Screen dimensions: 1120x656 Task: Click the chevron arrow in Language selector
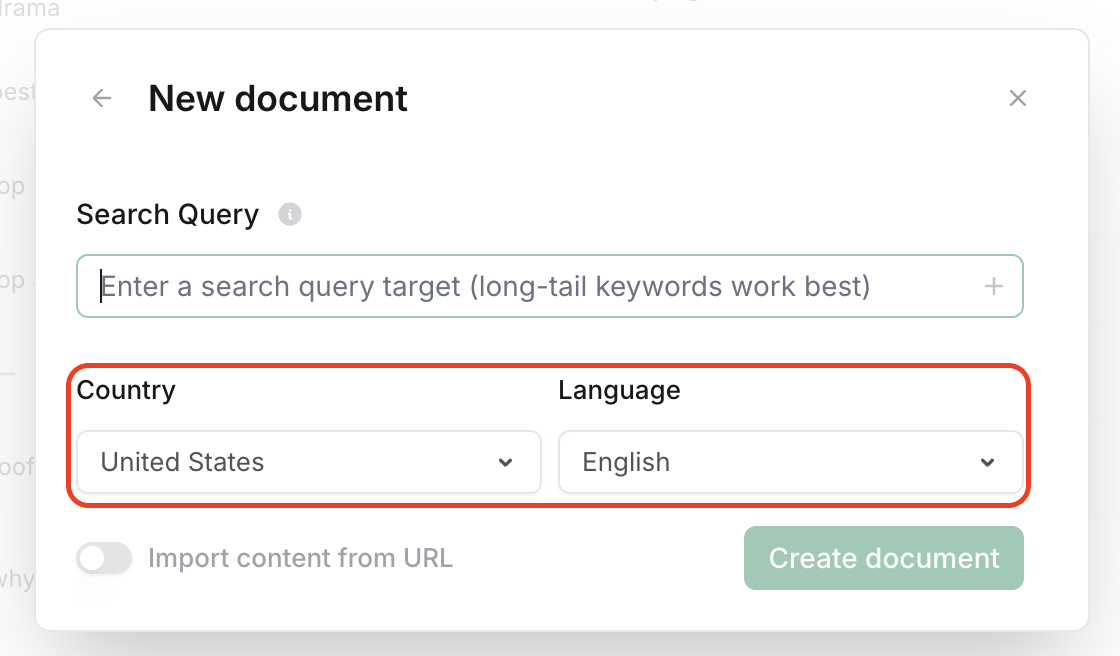click(987, 462)
